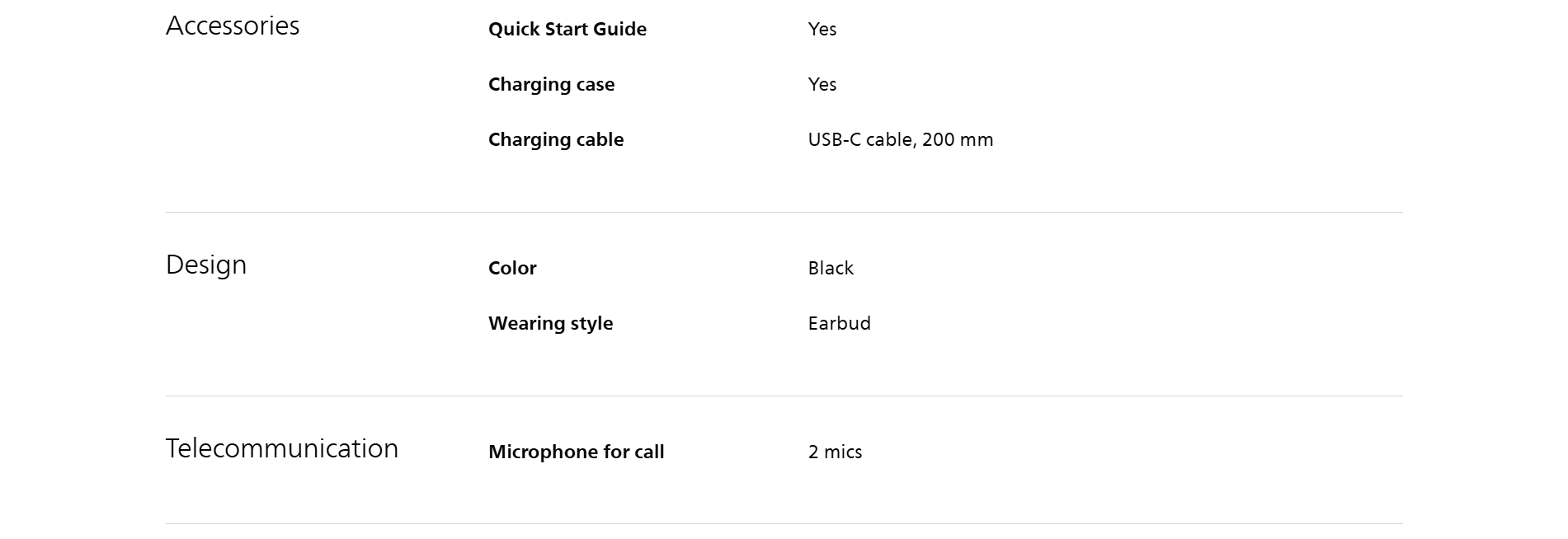Click the 2 mics value
The height and width of the screenshot is (539, 1568).
coord(835,452)
